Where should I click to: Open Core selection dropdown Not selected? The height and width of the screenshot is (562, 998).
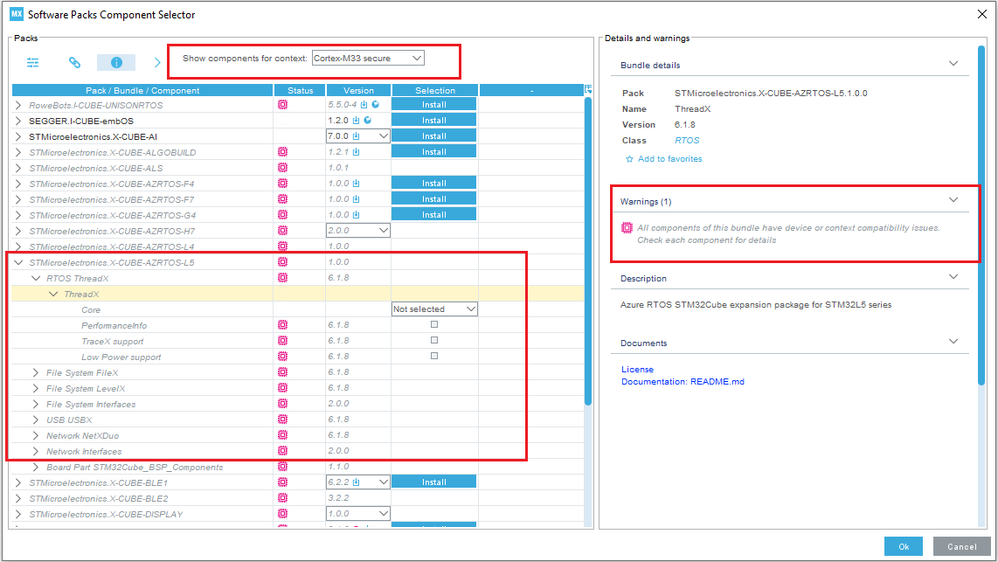[434, 309]
